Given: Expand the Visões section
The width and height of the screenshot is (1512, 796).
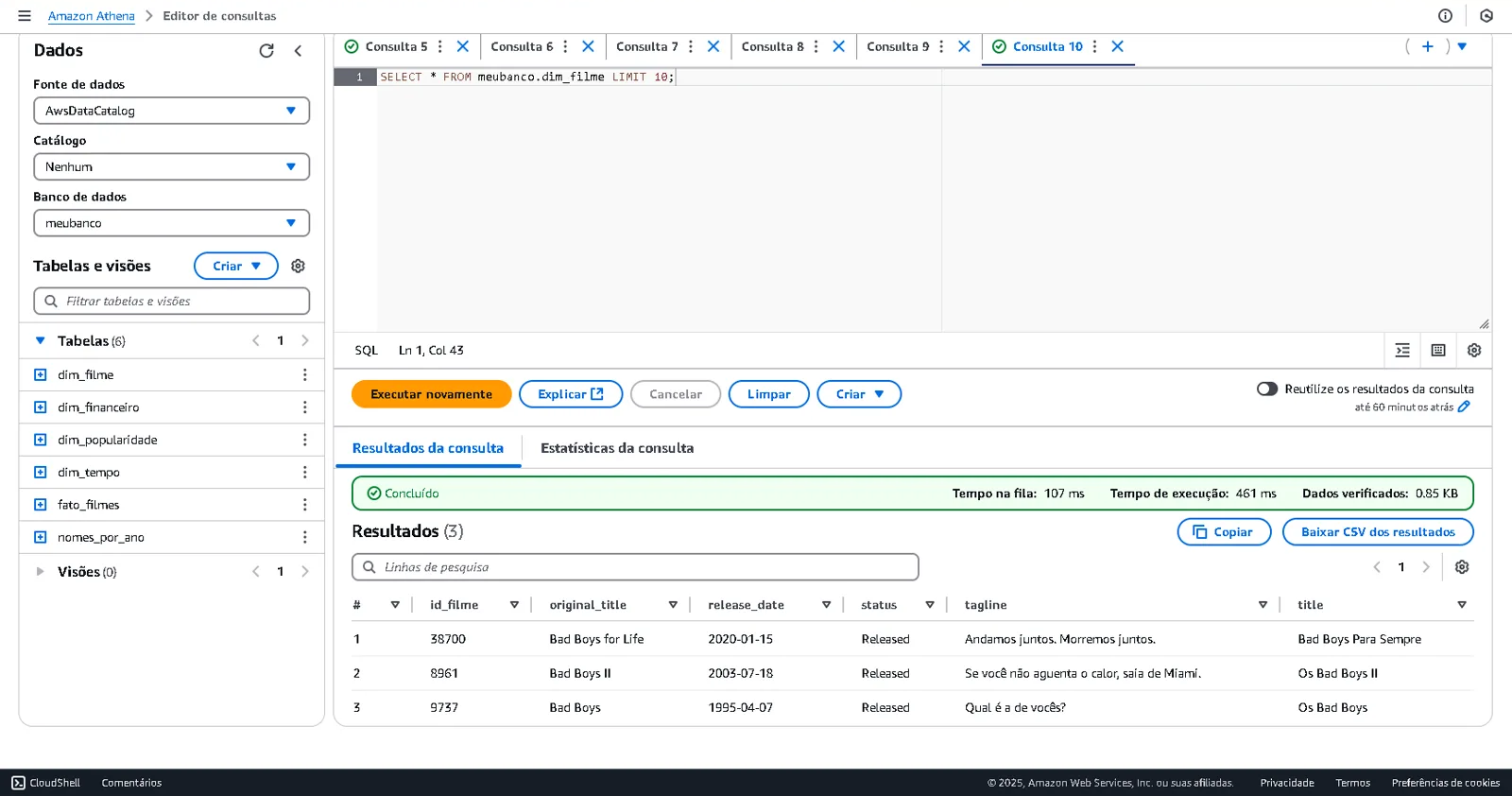Looking at the screenshot, I should [40, 572].
